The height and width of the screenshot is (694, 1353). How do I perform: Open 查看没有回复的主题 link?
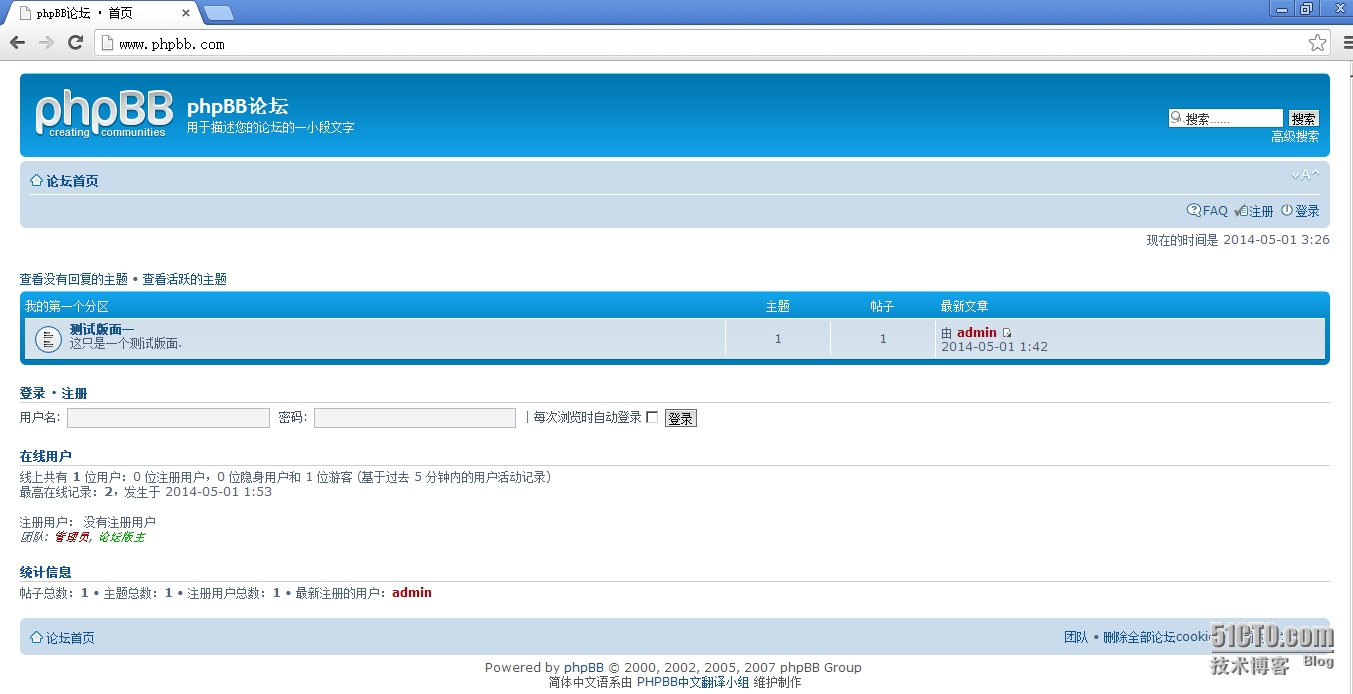[74, 279]
